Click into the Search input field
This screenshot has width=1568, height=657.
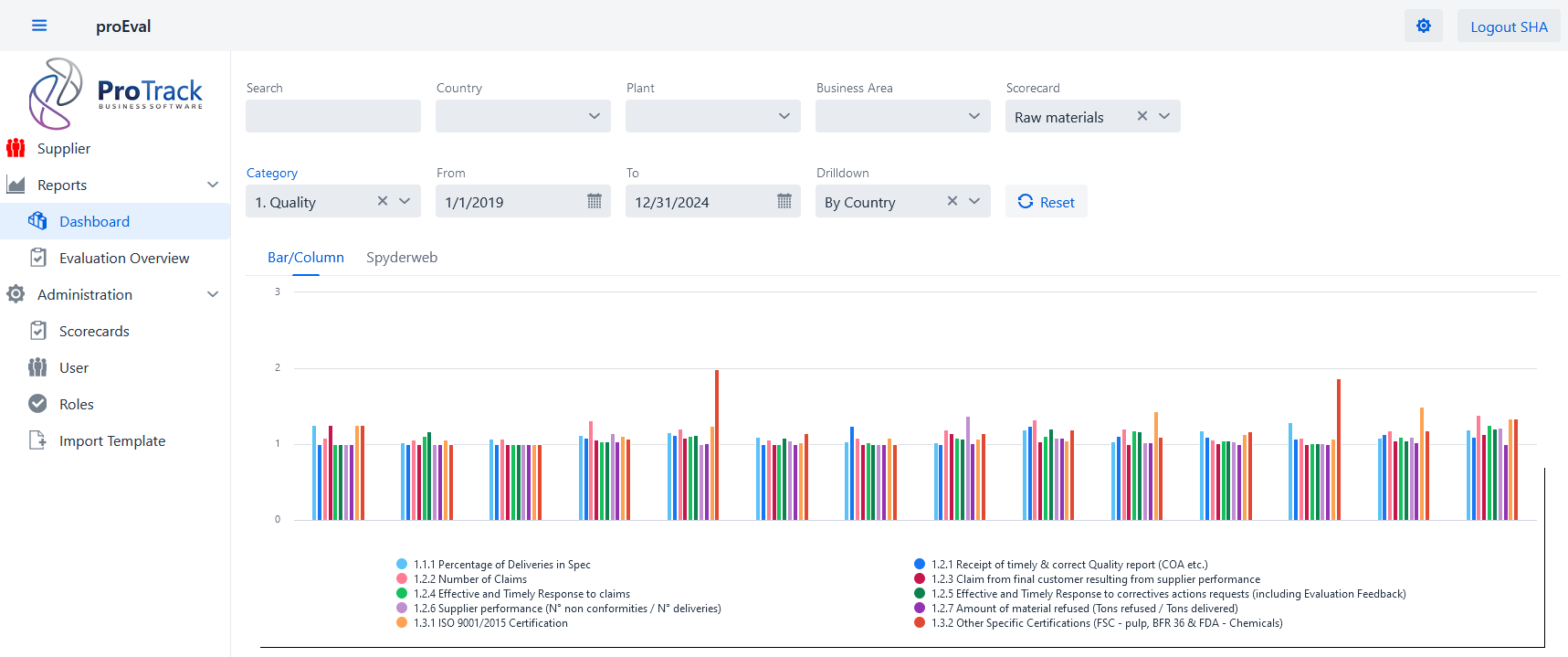pyautogui.click(x=332, y=116)
